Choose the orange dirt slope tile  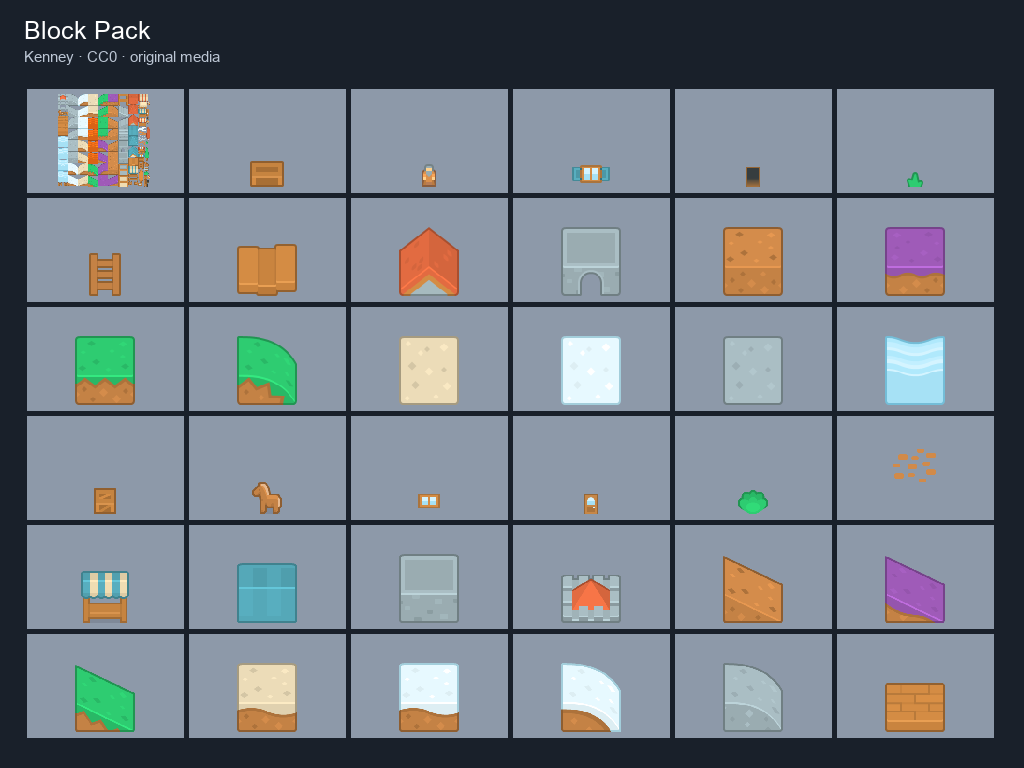pyautogui.click(x=753, y=590)
